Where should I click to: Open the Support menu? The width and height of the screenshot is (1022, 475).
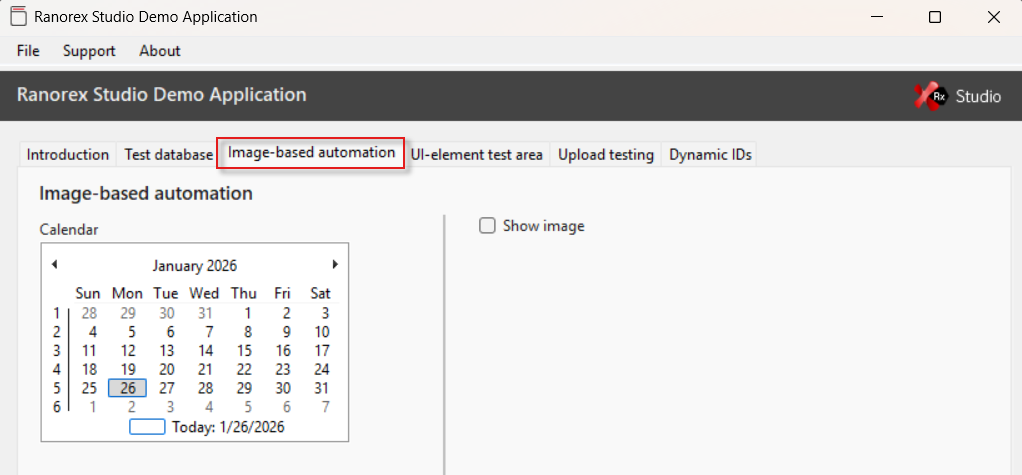[x=89, y=51]
